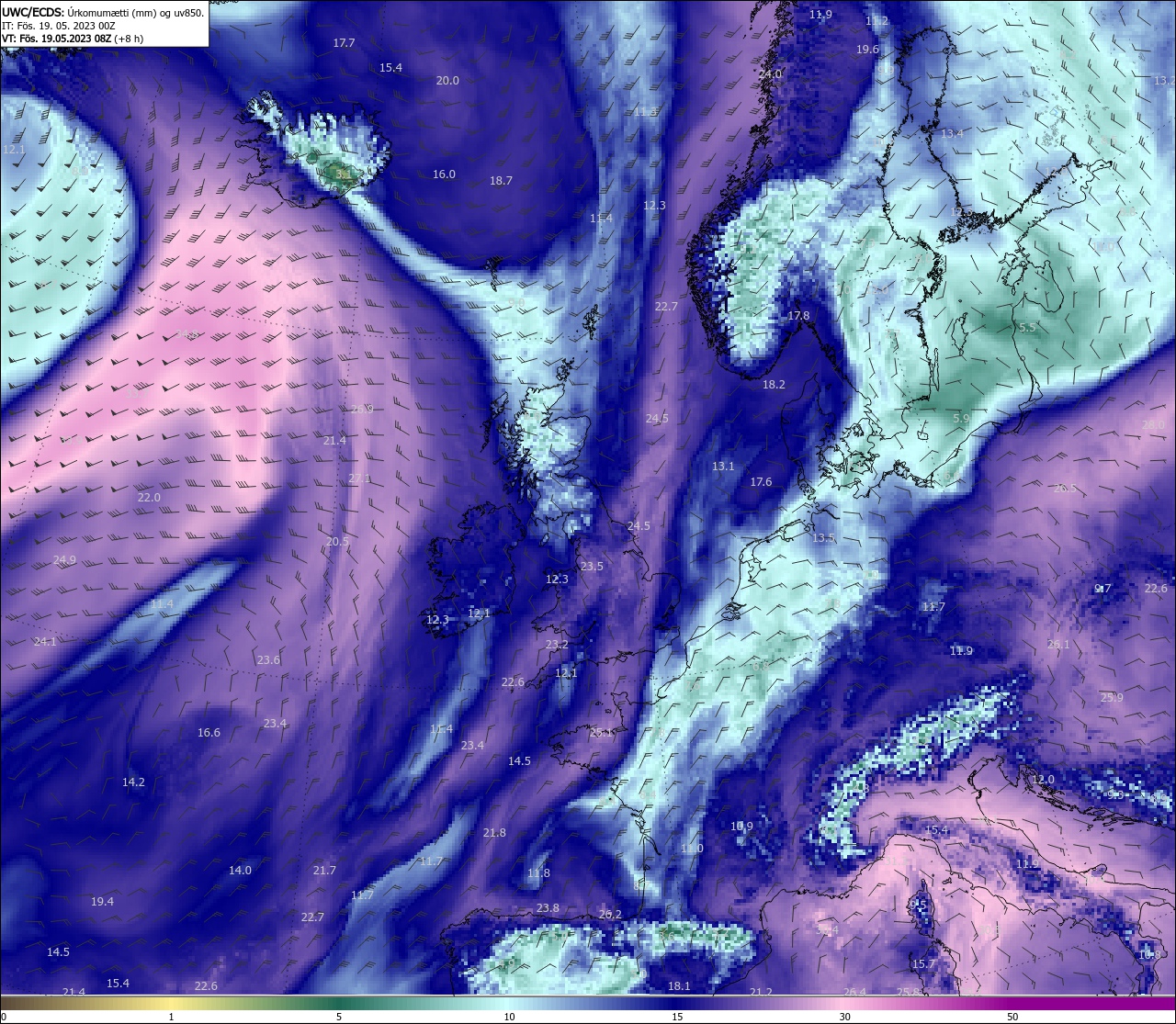Click the value 17.6 over the North Sea

point(761,482)
